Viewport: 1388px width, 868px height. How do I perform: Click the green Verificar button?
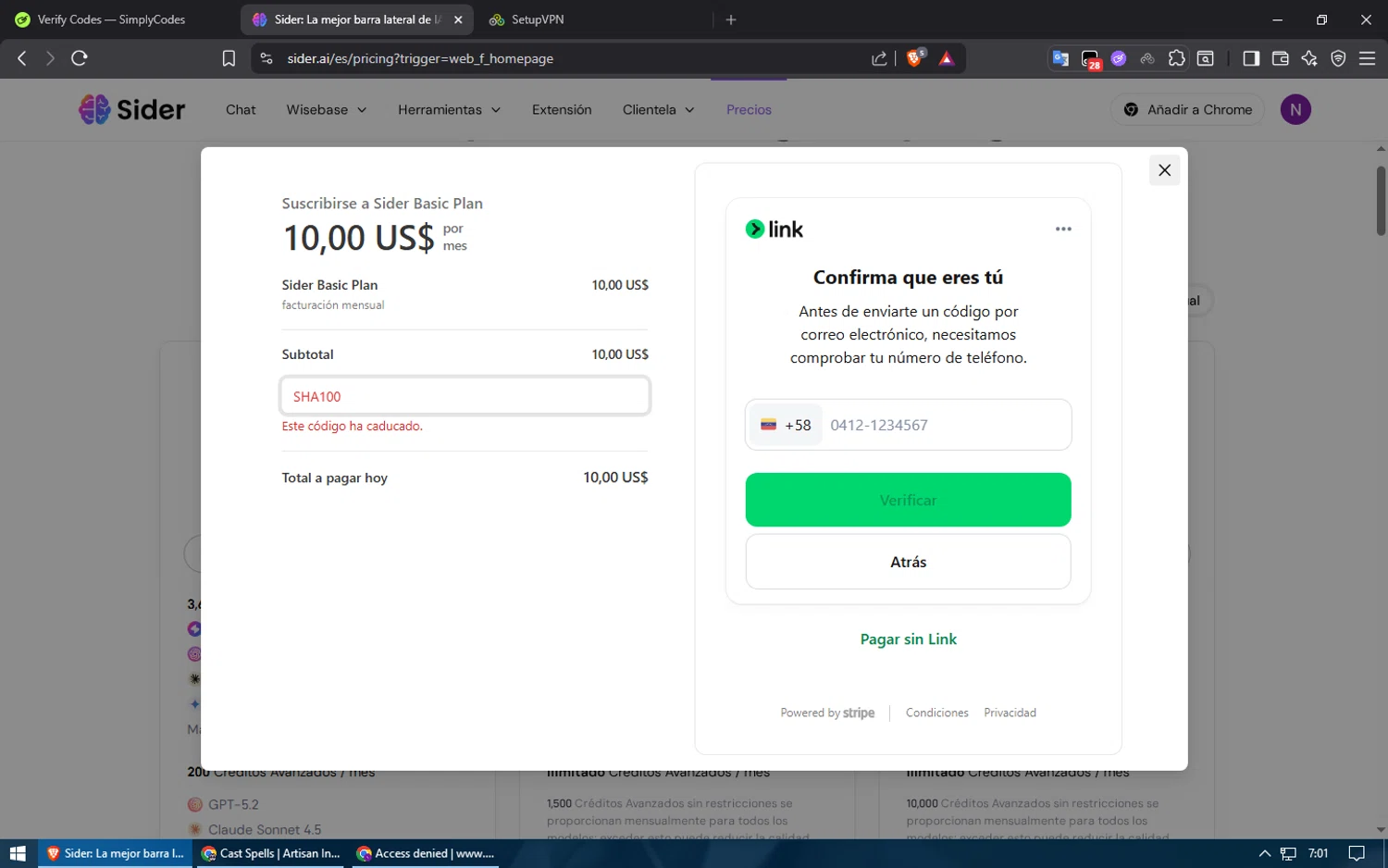click(x=908, y=500)
